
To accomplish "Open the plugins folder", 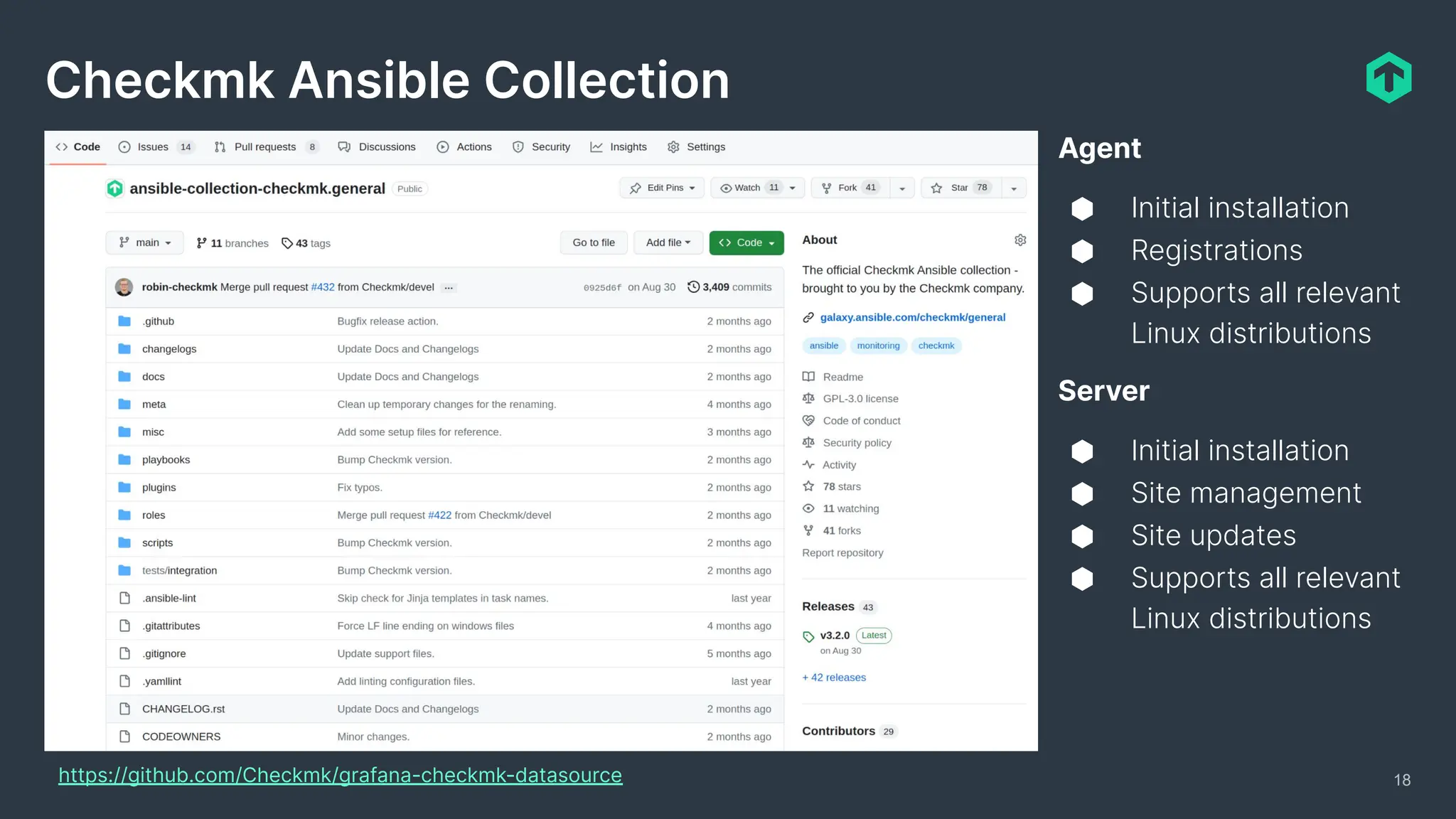I will [x=159, y=488].
